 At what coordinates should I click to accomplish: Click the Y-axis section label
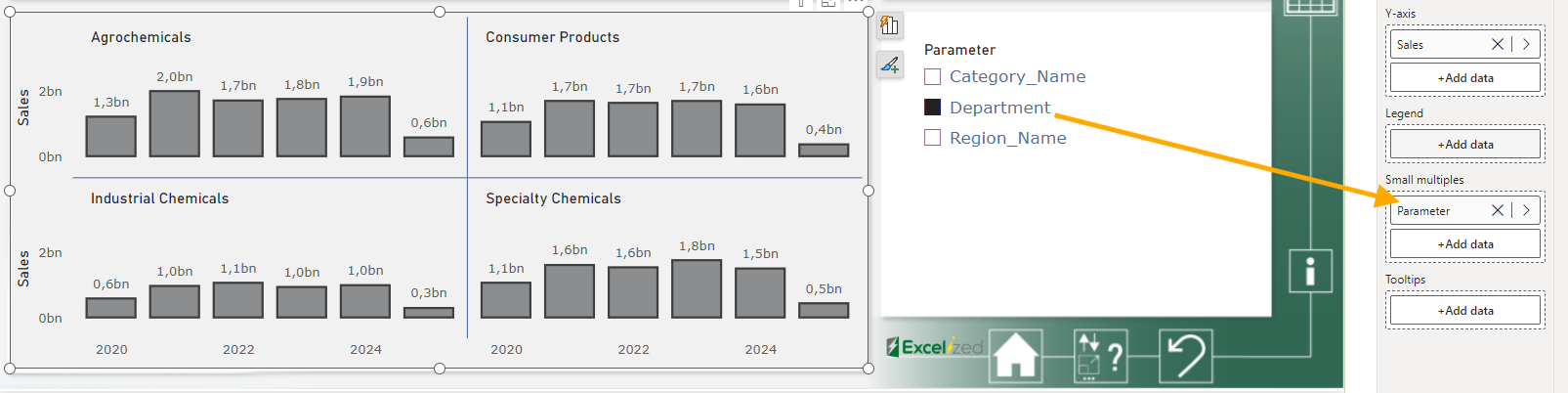point(1400,14)
